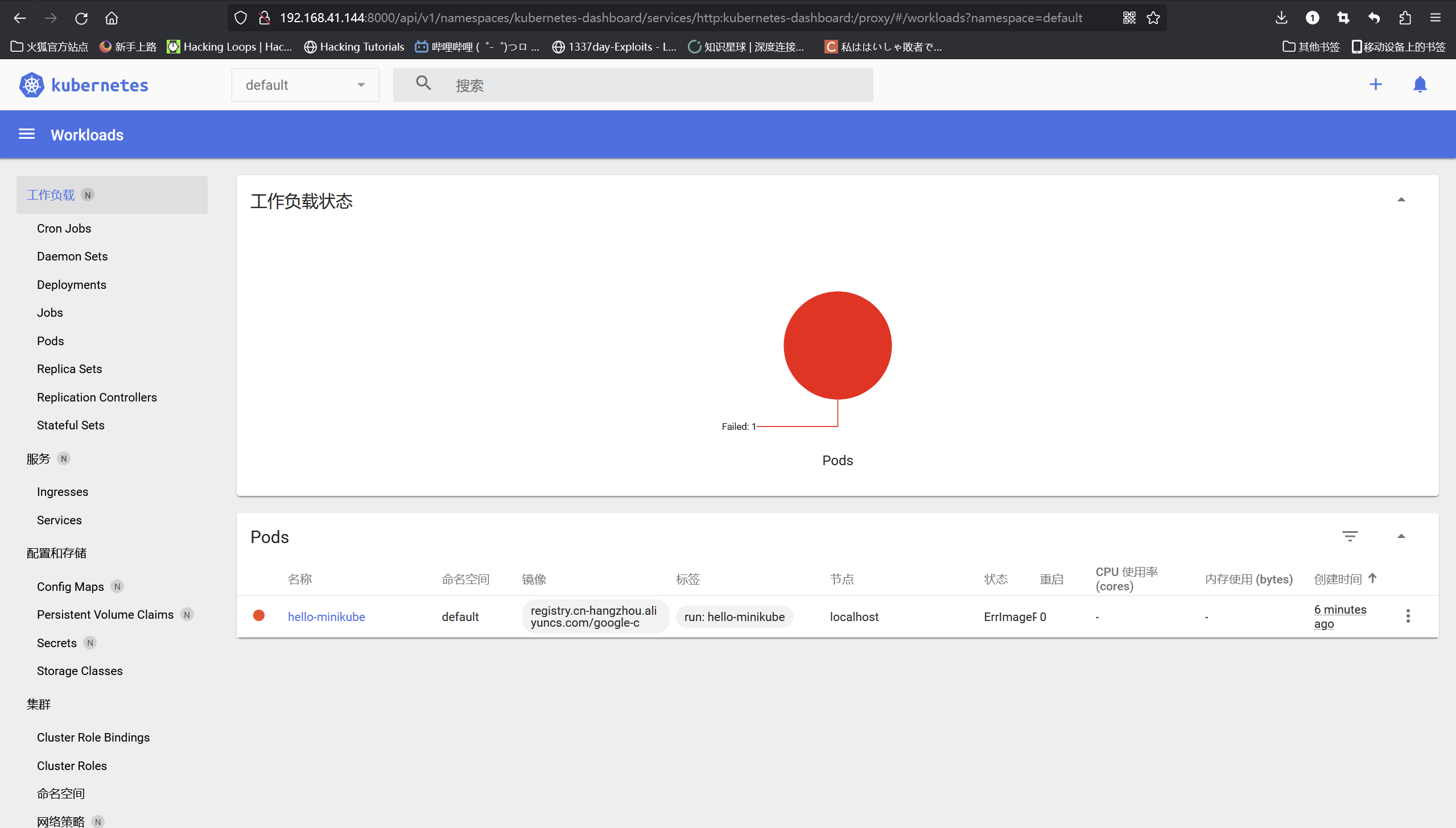Bookmark the page with the star icon
Image resolution: width=1456 pixels, height=828 pixels.
tap(1153, 18)
